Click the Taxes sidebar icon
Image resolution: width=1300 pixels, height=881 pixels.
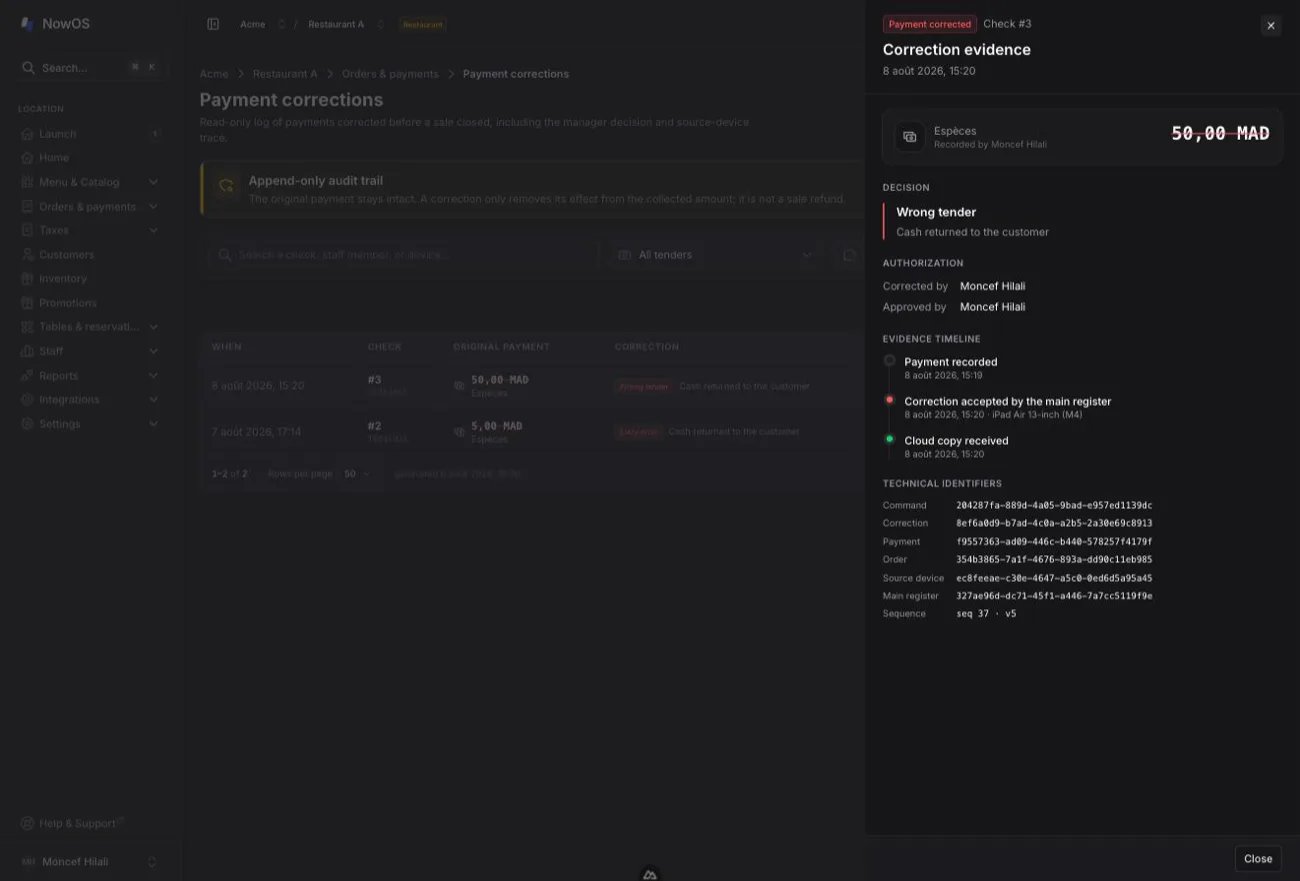pos(27,231)
